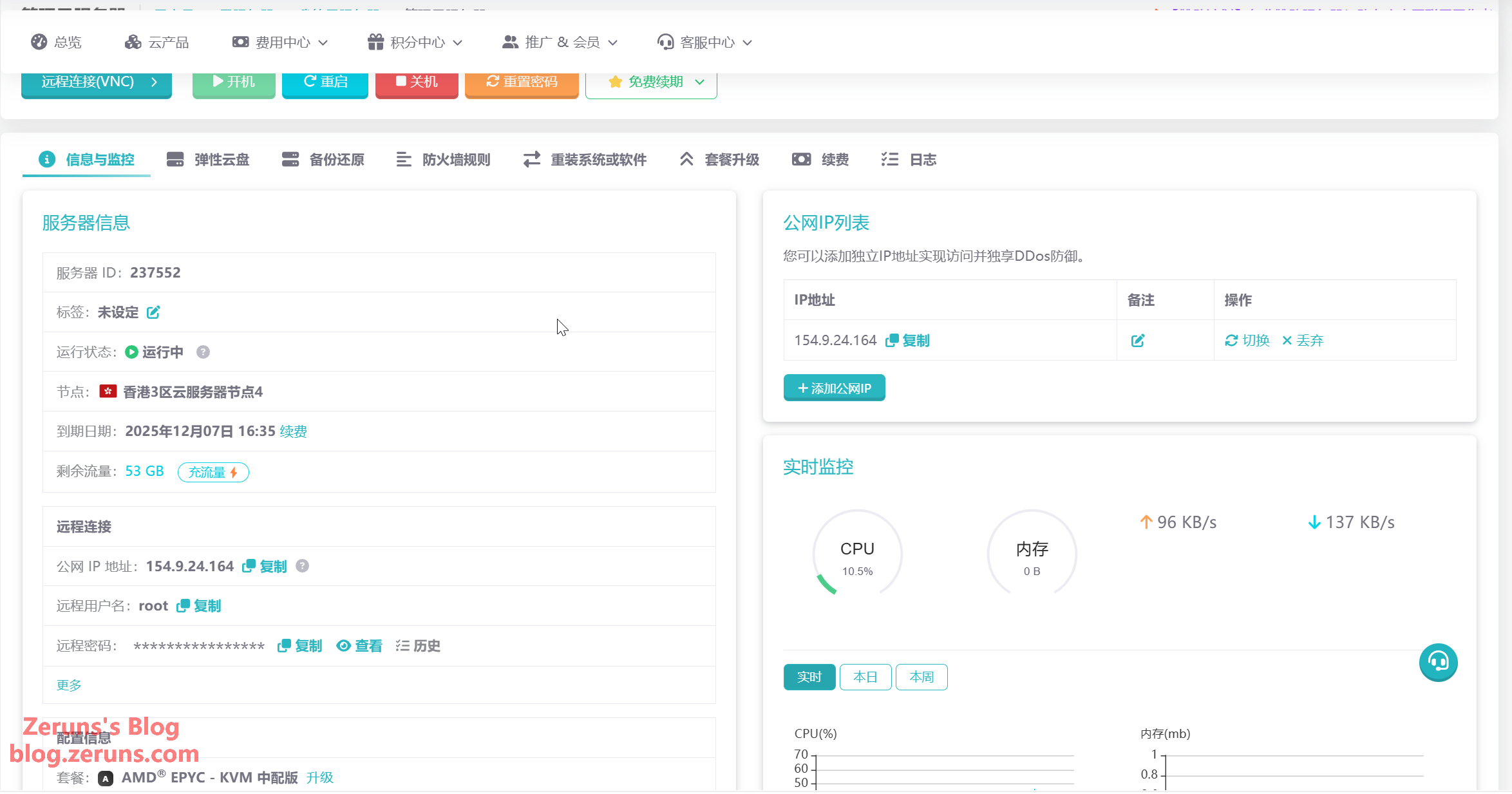This screenshot has height=794, width=1512.
Task: Click the 充流量 recharge traffic button
Action: (x=213, y=473)
